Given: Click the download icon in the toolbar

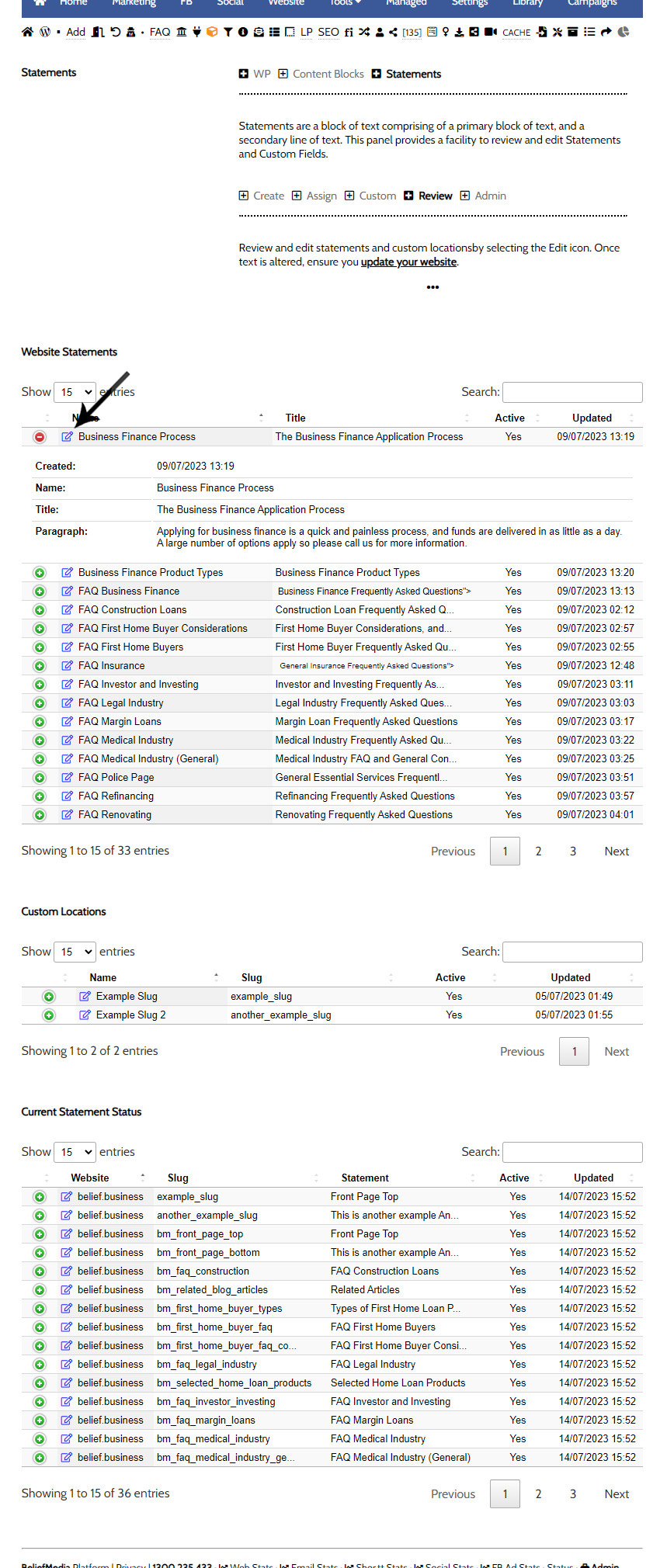Looking at the screenshot, I should pos(459,32).
